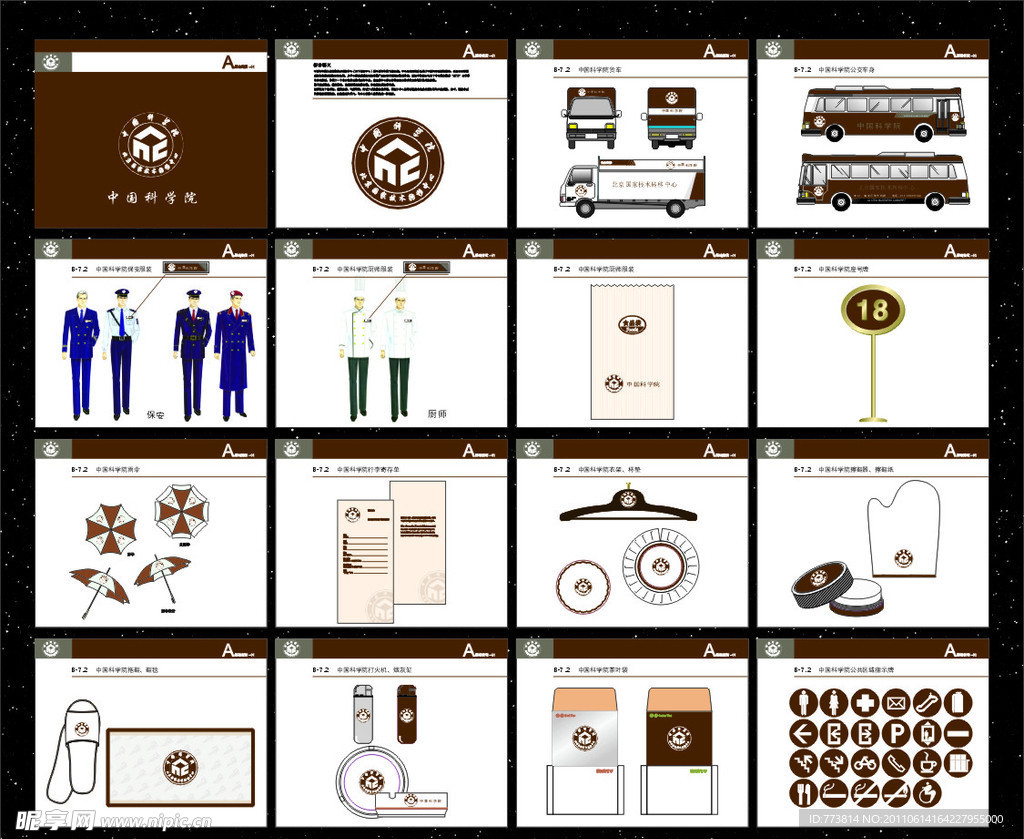Viewport: 1024px width, 839px height.
Task: Click the smoking area cigarette pictogram
Action: [833, 793]
